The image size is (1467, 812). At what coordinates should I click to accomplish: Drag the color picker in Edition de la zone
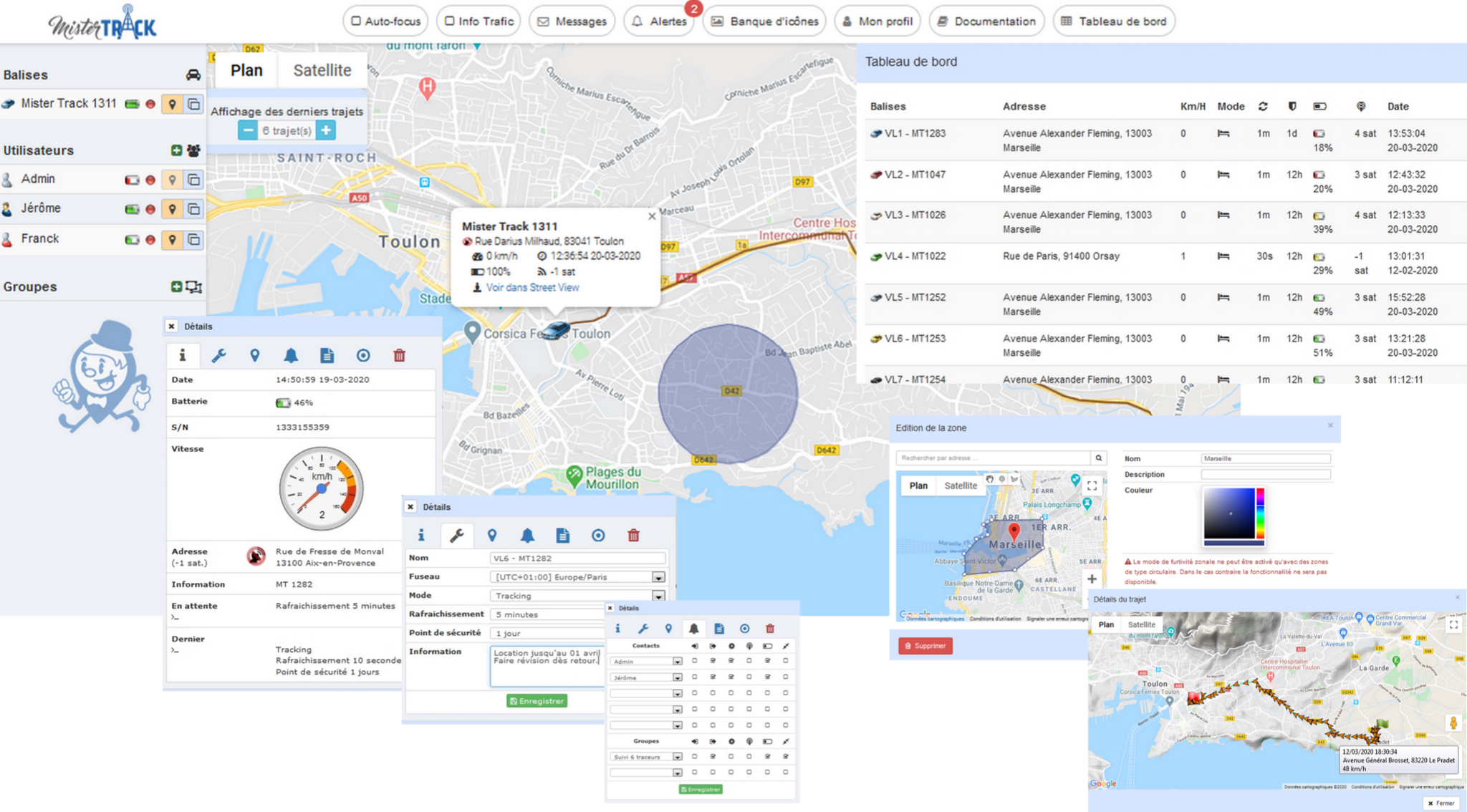tap(1230, 513)
